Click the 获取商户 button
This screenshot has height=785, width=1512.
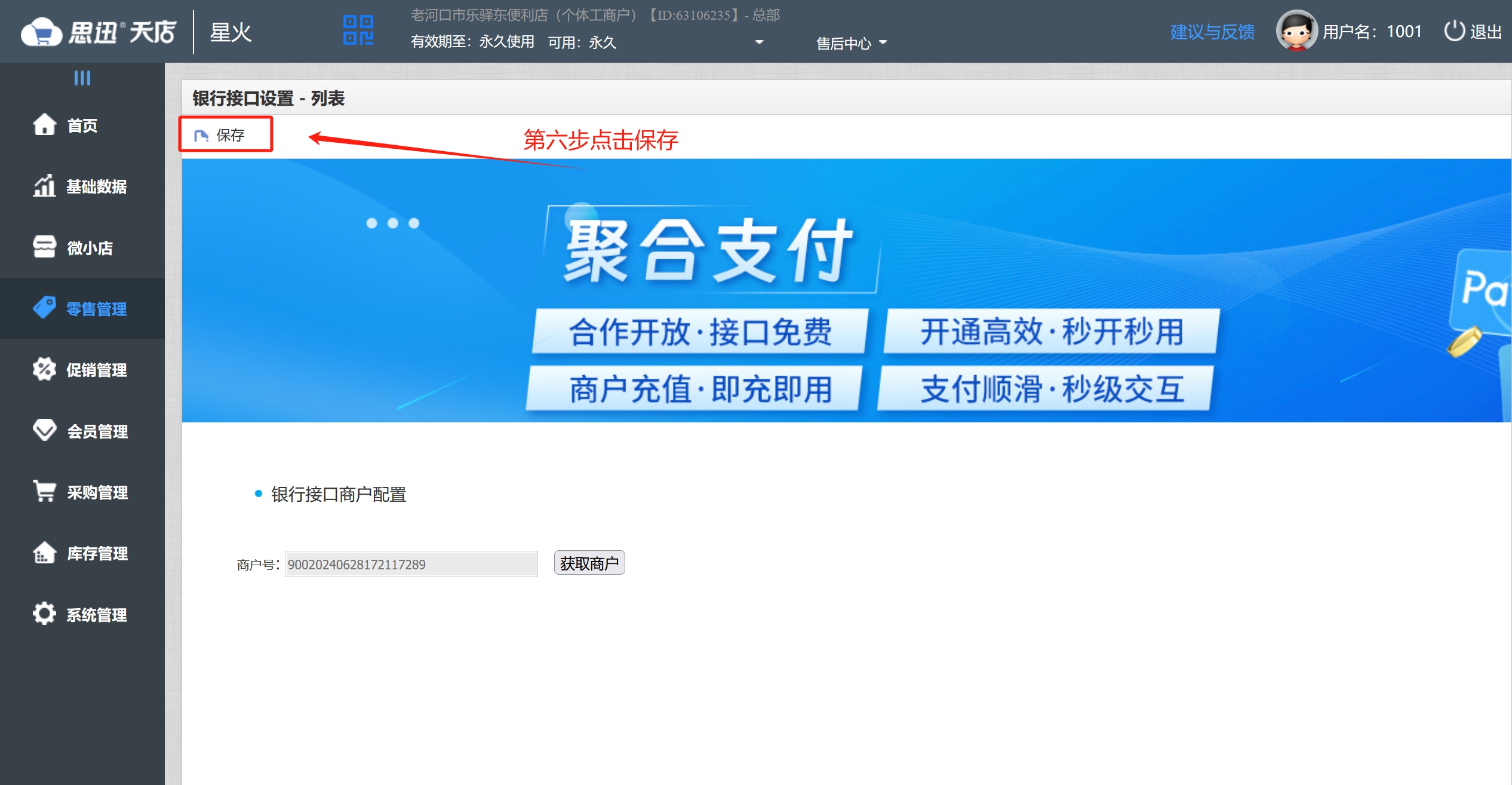click(589, 563)
